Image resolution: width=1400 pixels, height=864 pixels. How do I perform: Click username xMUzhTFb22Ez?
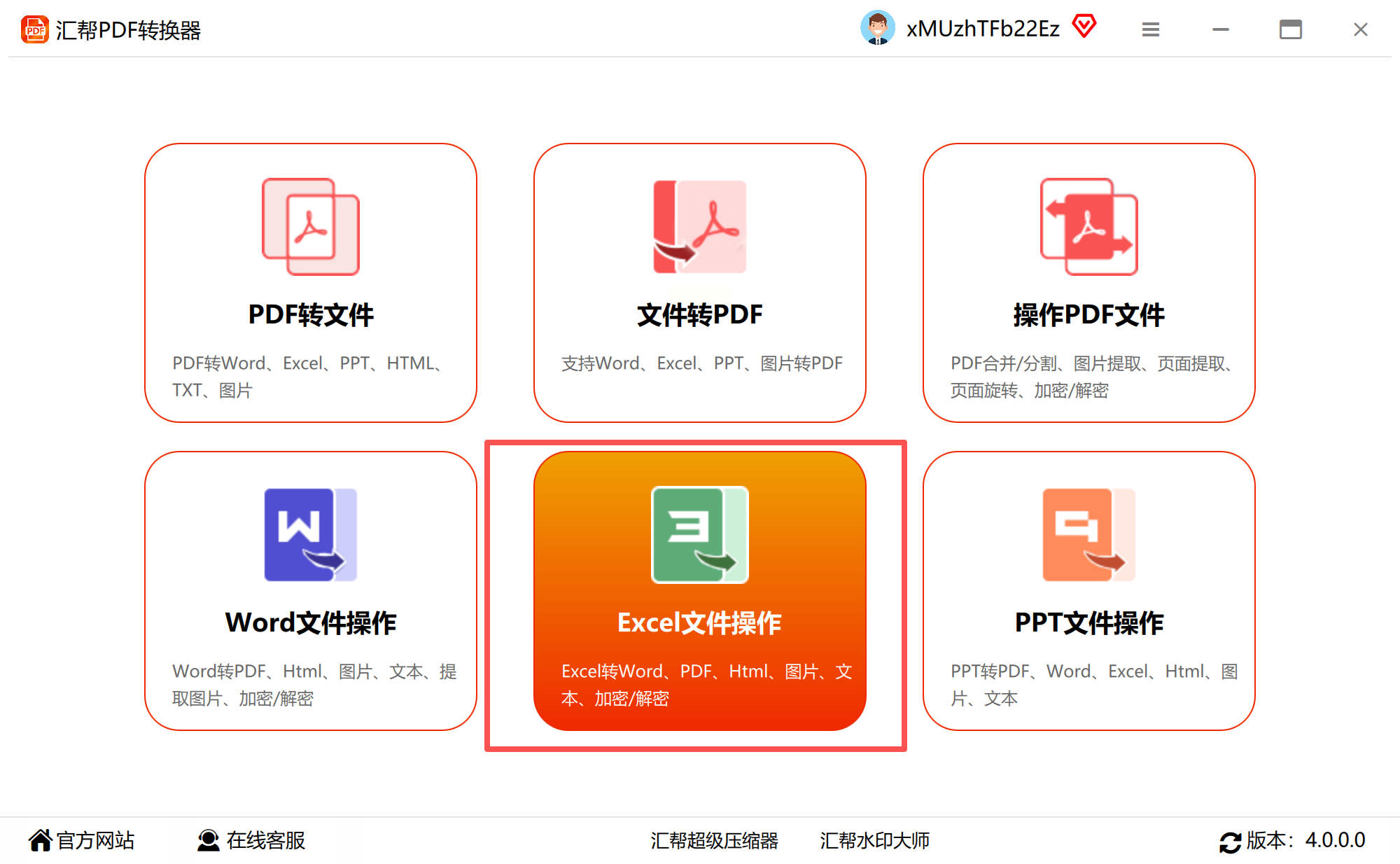click(x=982, y=29)
